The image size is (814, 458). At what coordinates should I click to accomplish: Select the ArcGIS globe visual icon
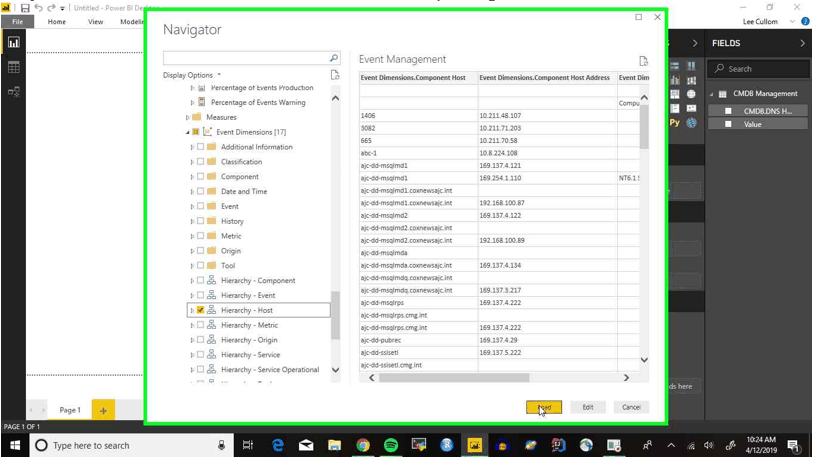691,123
